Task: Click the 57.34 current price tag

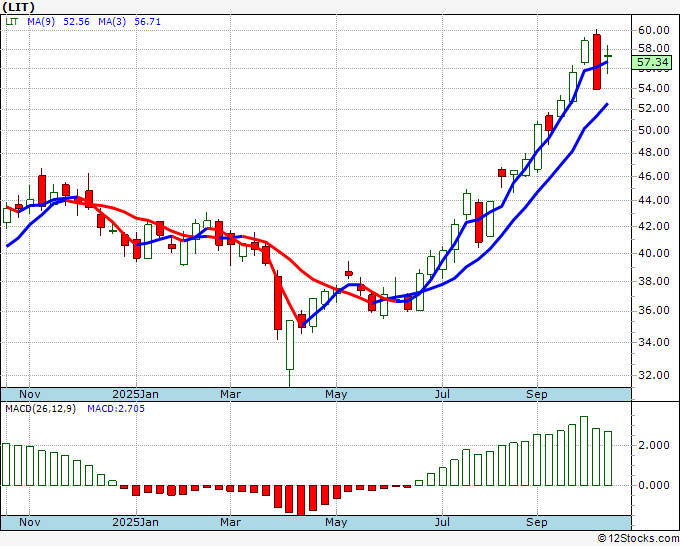Action: click(653, 62)
